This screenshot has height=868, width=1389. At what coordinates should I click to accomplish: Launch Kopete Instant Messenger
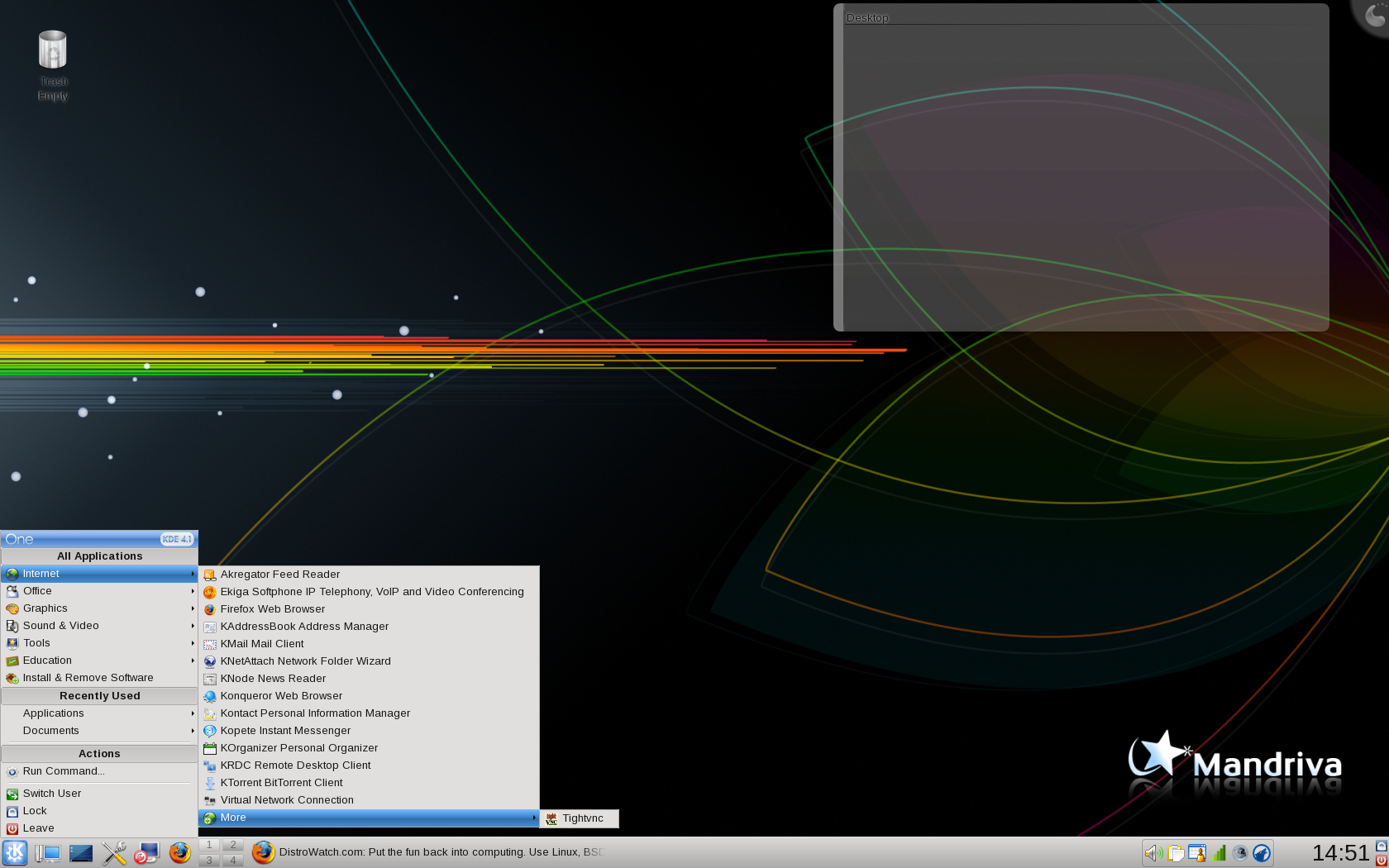tap(369, 731)
